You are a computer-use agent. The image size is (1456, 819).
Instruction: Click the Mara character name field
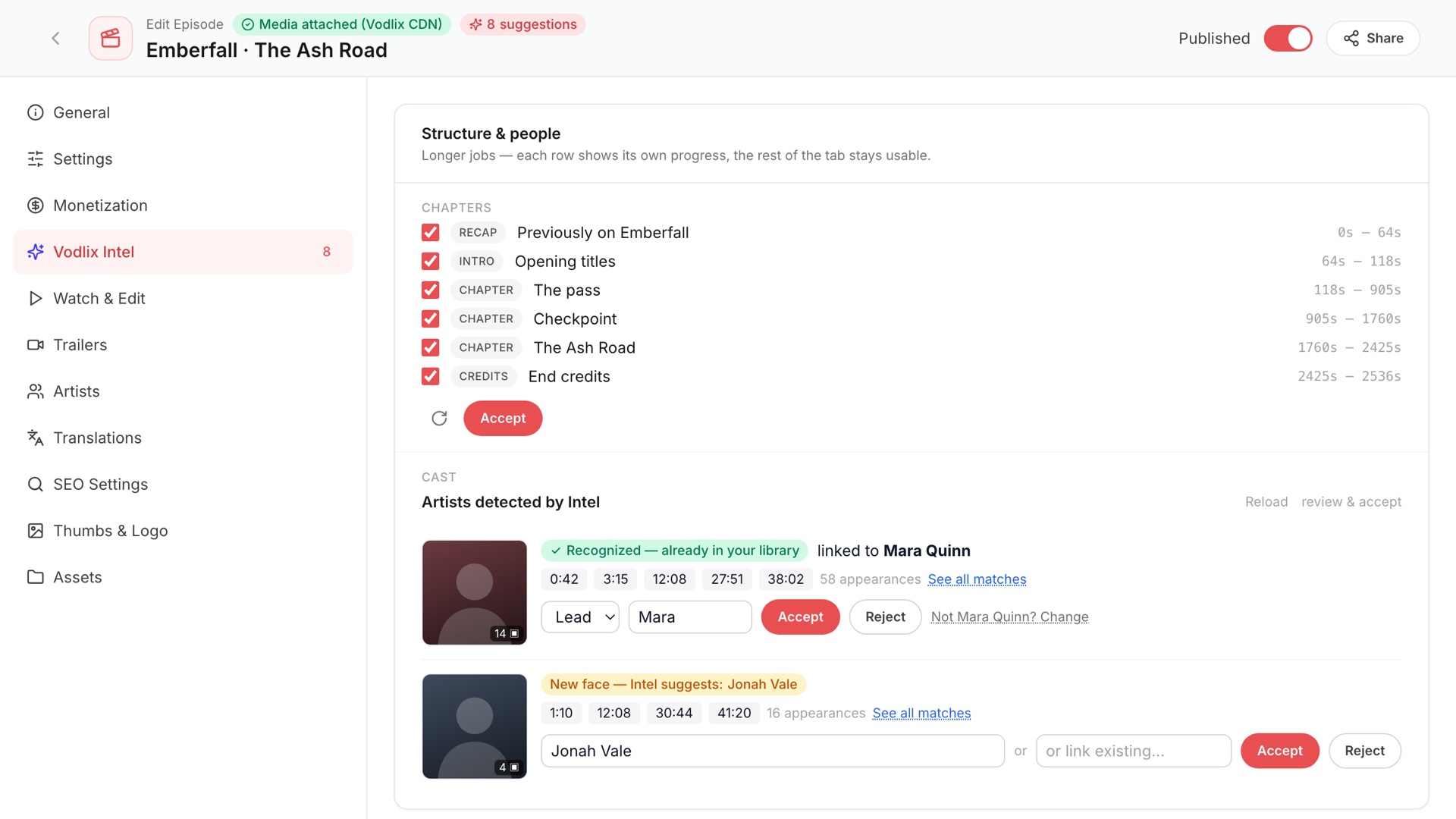[689, 617]
